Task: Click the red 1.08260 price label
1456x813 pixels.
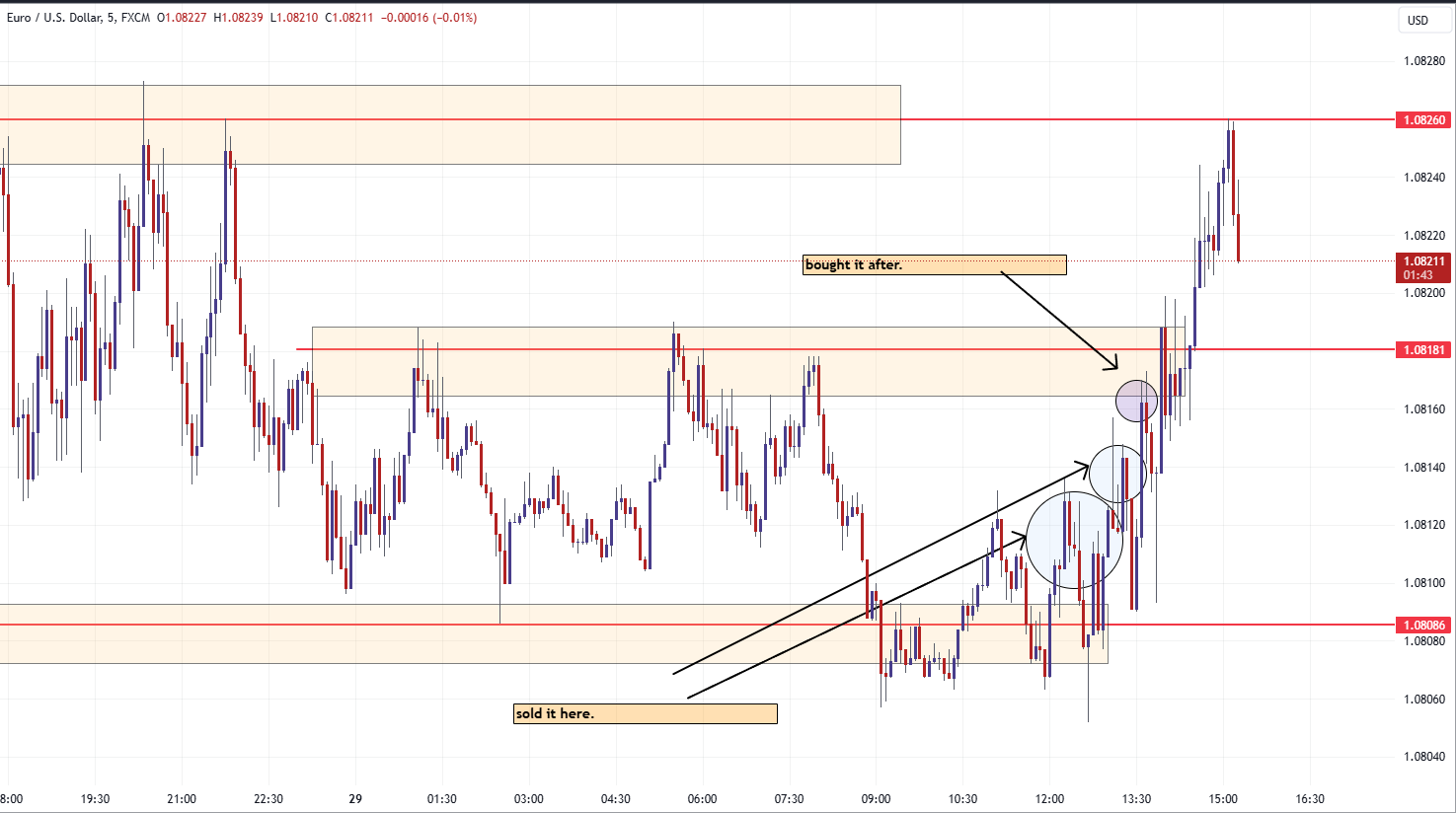Action: [x=1422, y=120]
